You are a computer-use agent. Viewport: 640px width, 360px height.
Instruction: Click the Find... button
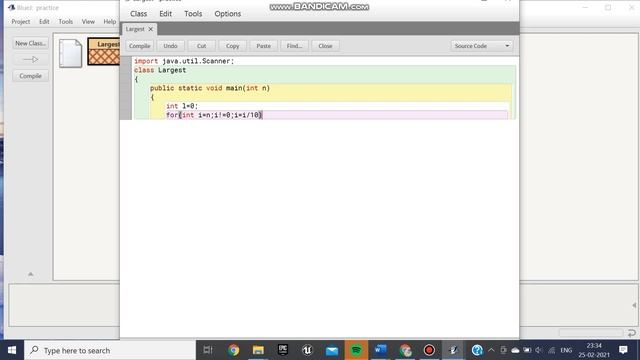coord(294,46)
